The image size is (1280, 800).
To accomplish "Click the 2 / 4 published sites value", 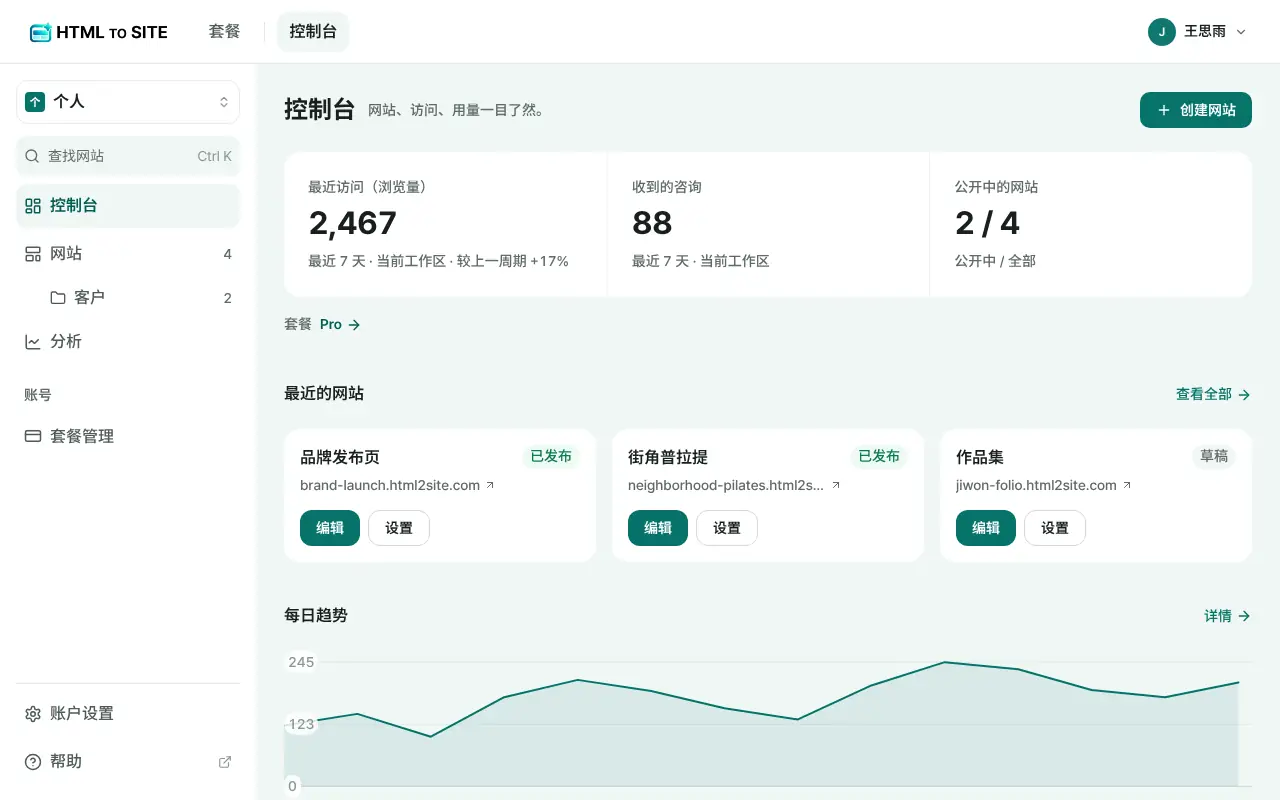I will (x=987, y=223).
